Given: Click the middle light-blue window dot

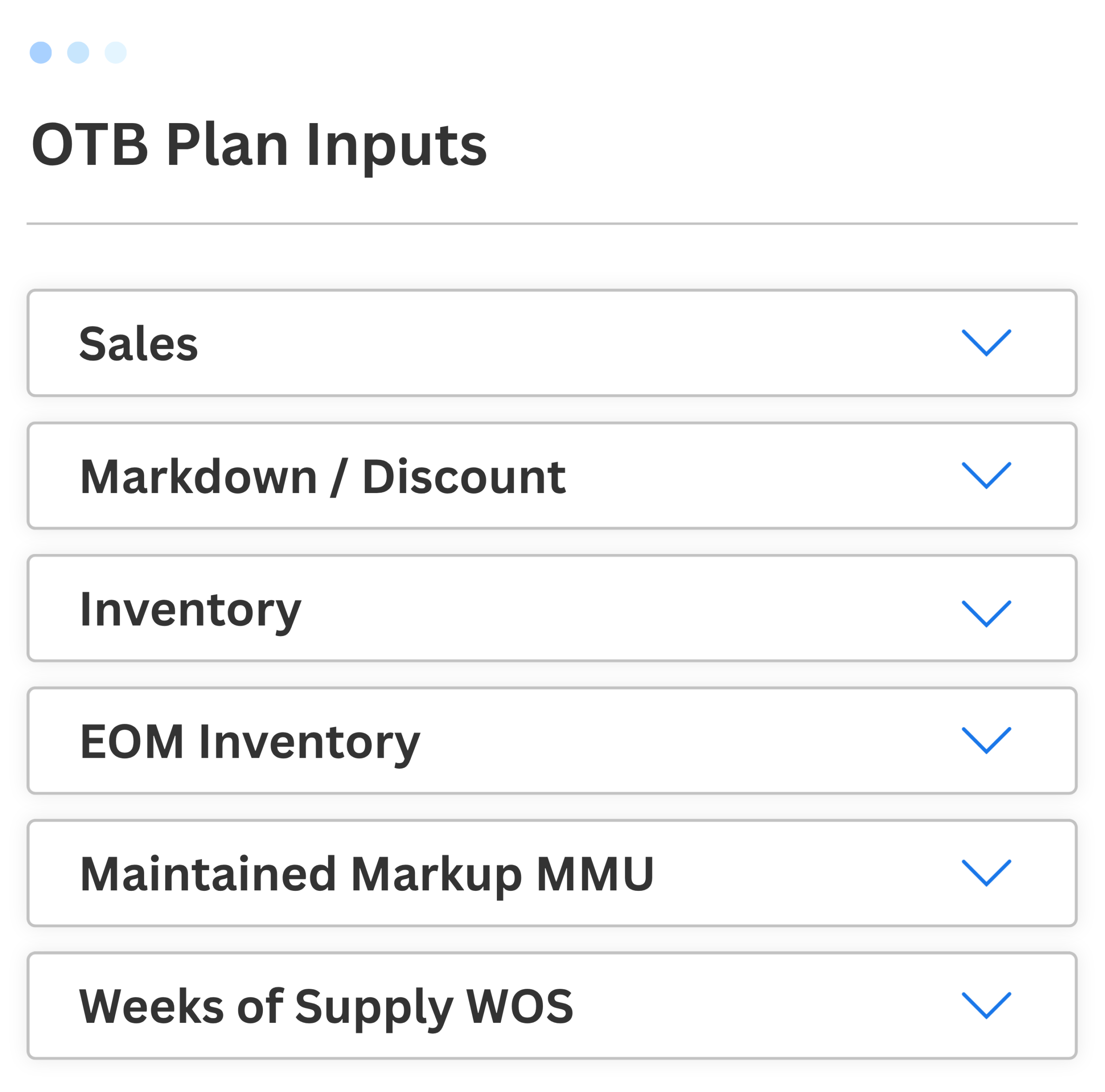Looking at the screenshot, I should pos(79,53).
